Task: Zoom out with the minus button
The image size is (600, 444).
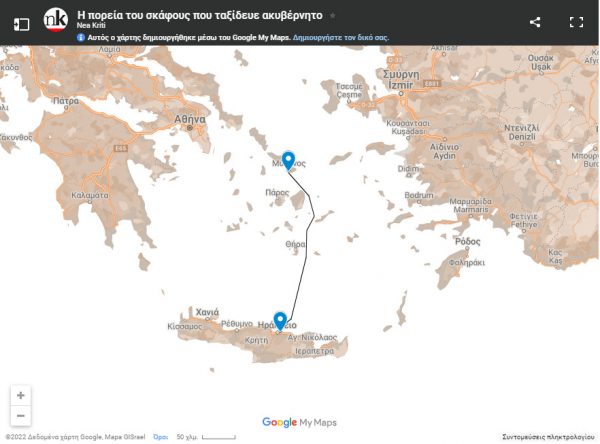Action: click(21, 416)
